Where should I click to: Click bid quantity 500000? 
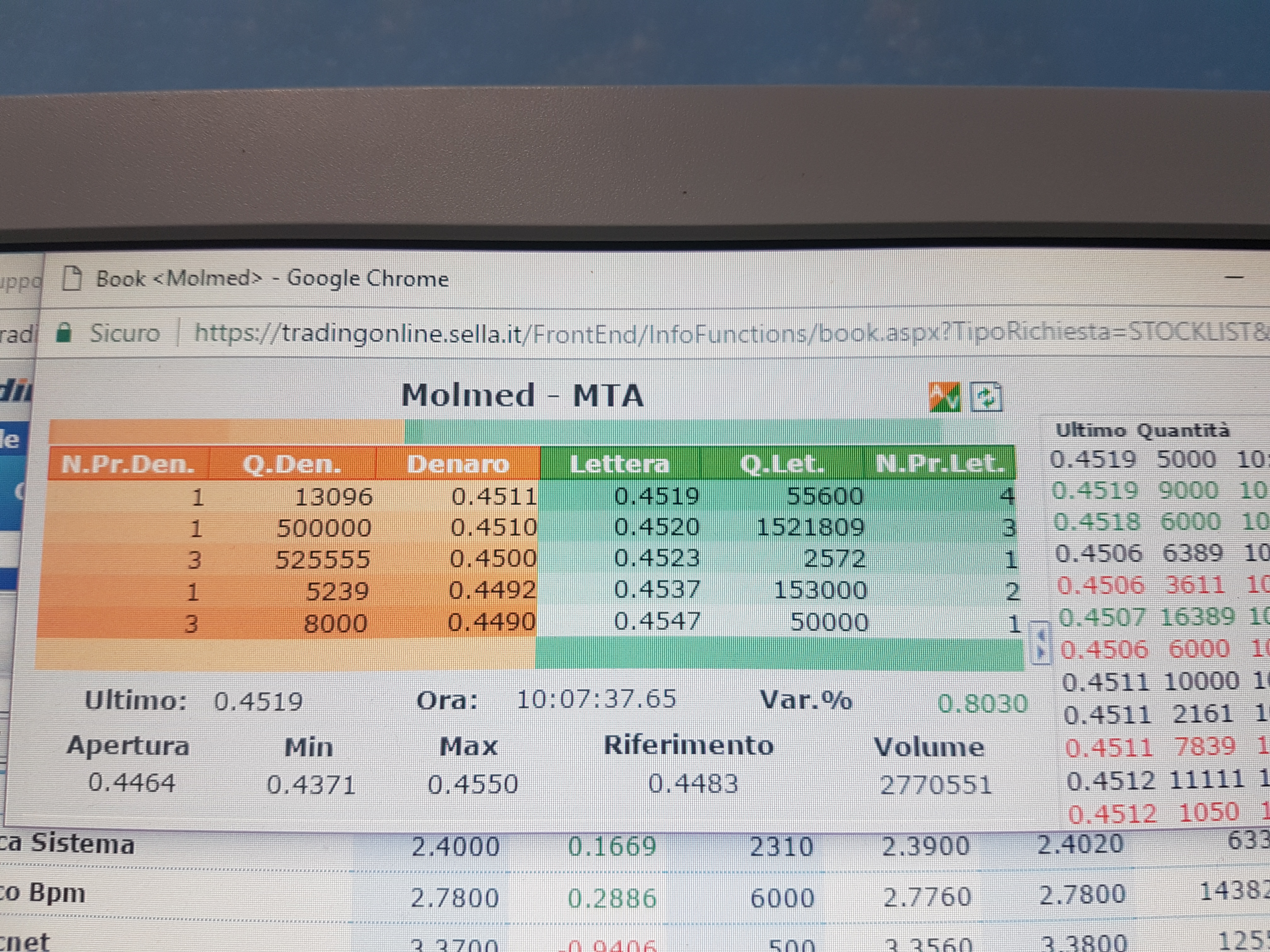pyautogui.click(x=324, y=528)
